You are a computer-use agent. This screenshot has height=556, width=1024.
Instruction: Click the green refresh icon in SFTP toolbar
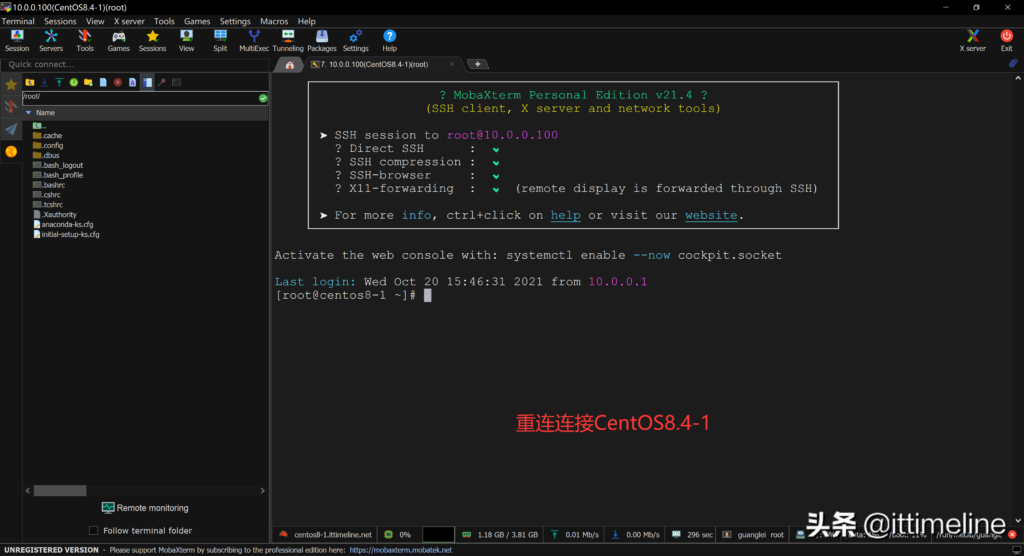(x=74, y=82)
